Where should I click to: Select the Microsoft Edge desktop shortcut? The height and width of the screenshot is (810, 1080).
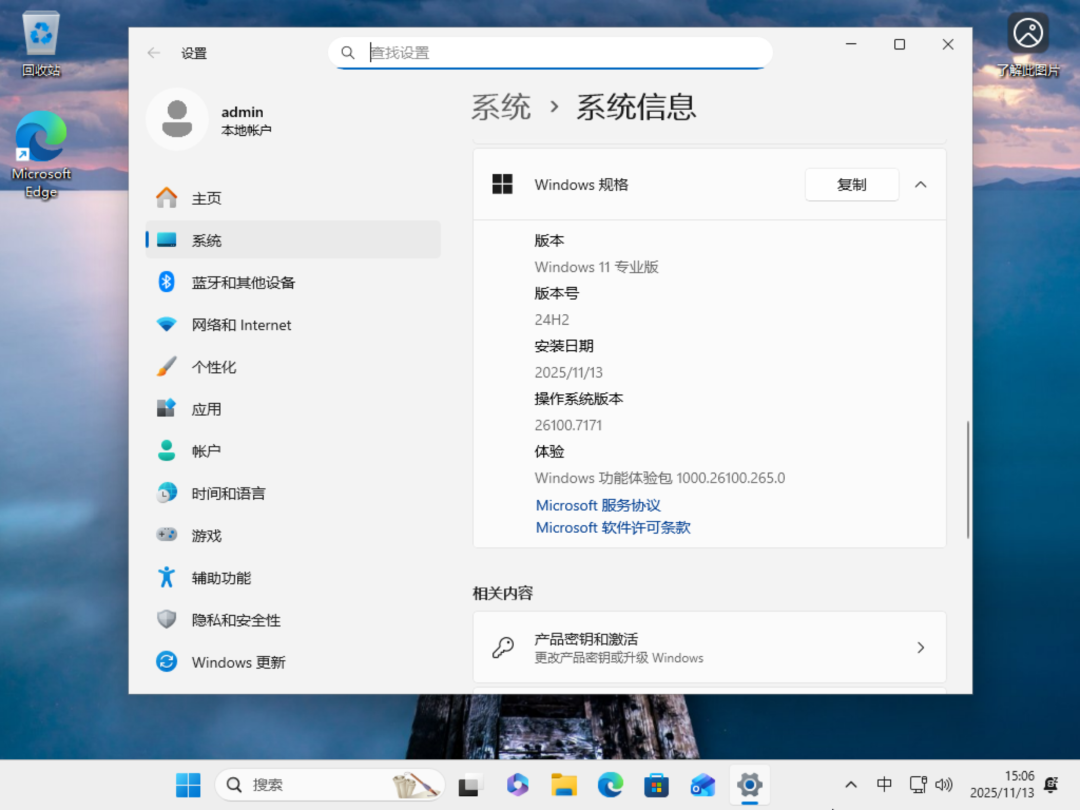41,156
